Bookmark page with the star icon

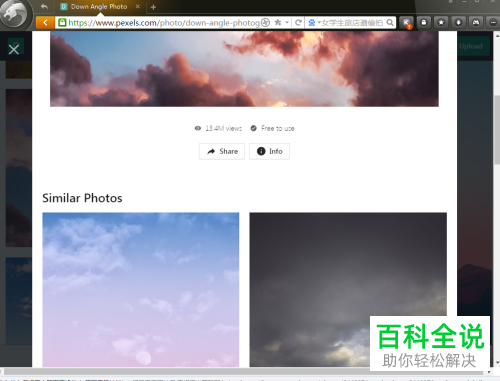tap(278, 23)
